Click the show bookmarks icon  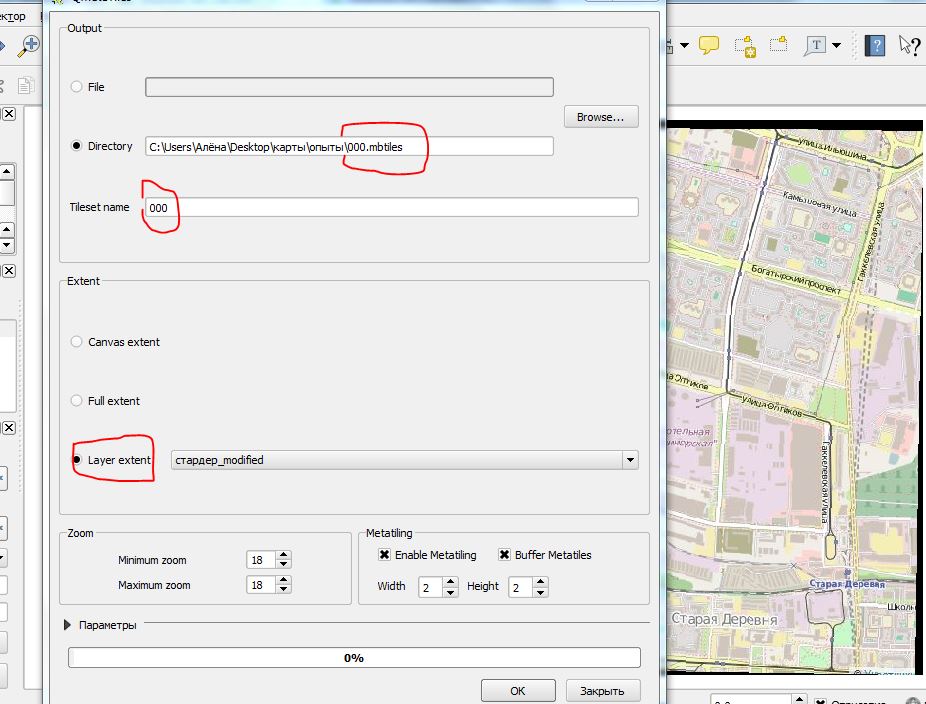(x=778, y=45)
